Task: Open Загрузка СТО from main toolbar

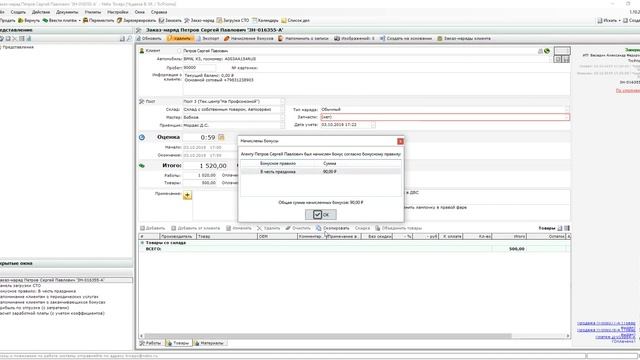Action: click(233, 20)
